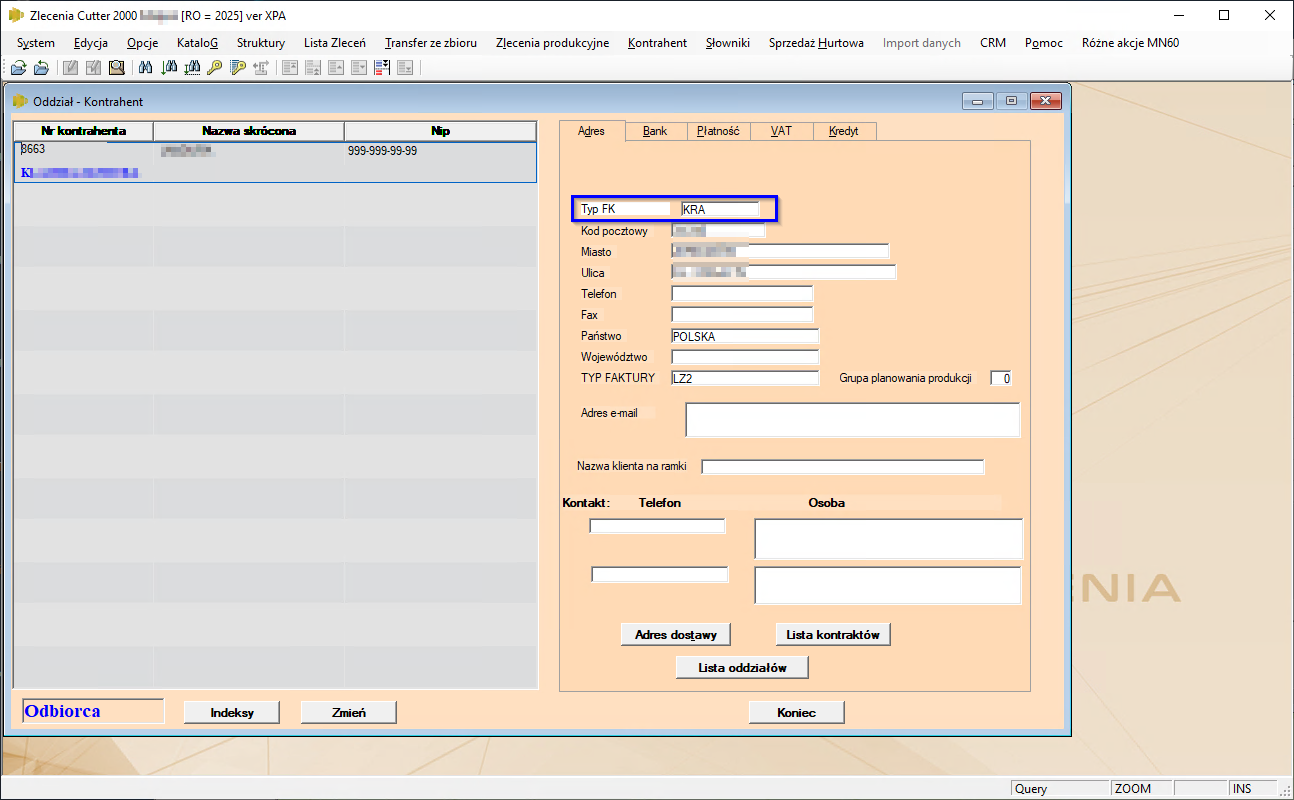Click the Koniec button
Image resolution: width=1294 pixels, height=800 pixels.
pyautogui.click(x=797, y=712)
